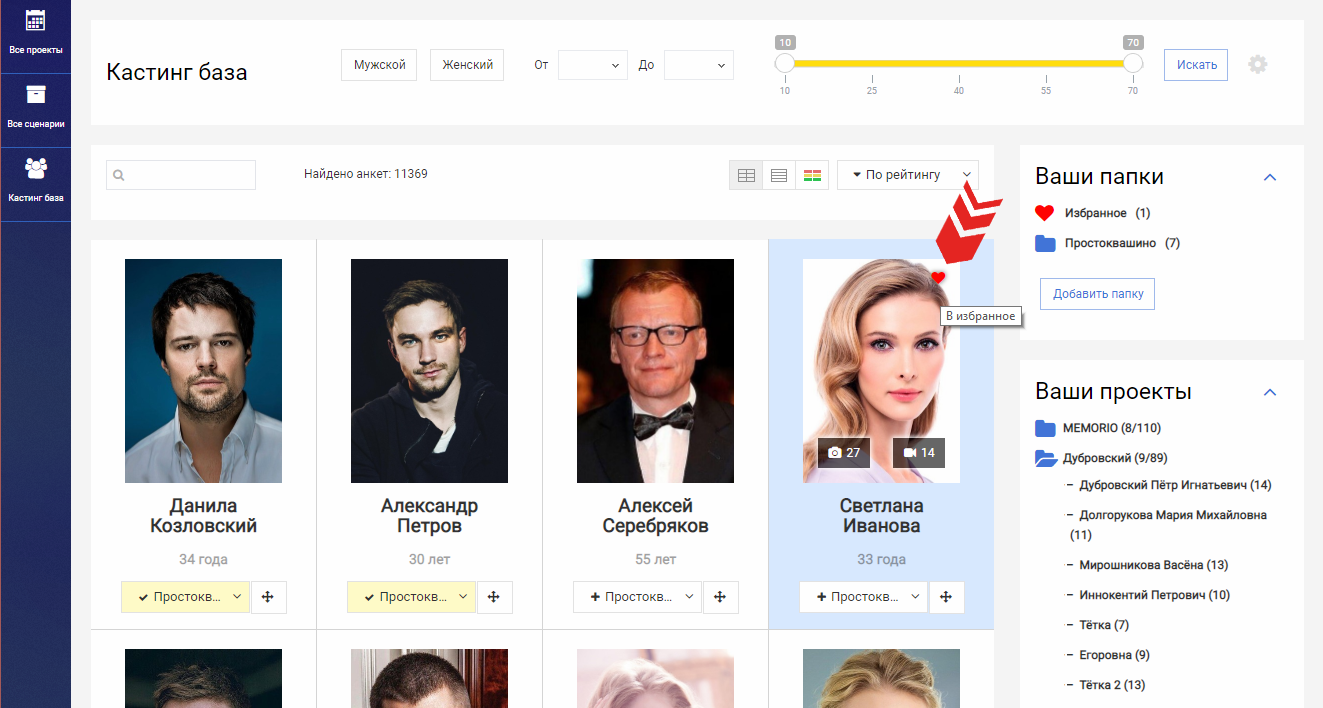Click the move icon under Александр Петров

click(494, 597)
